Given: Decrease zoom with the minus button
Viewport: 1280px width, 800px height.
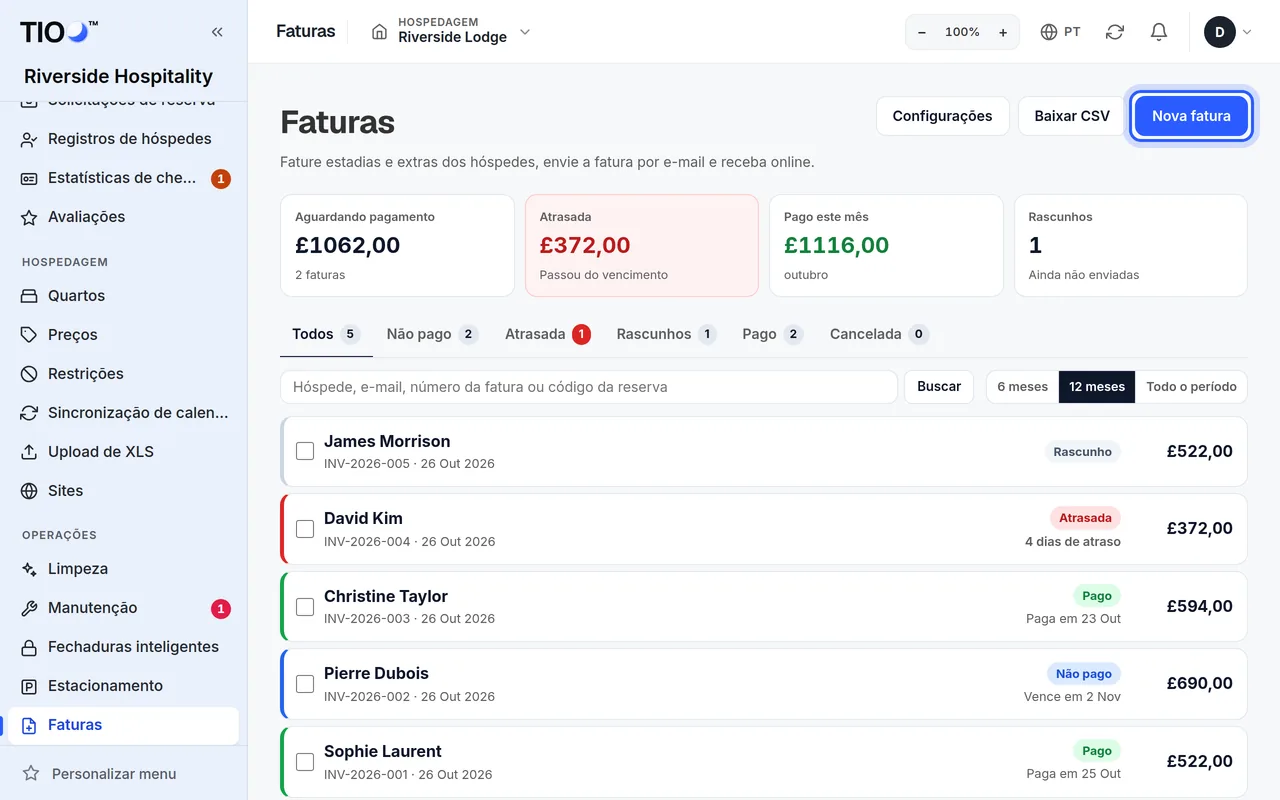Looking at the screenshot, I should click(922, 32).
